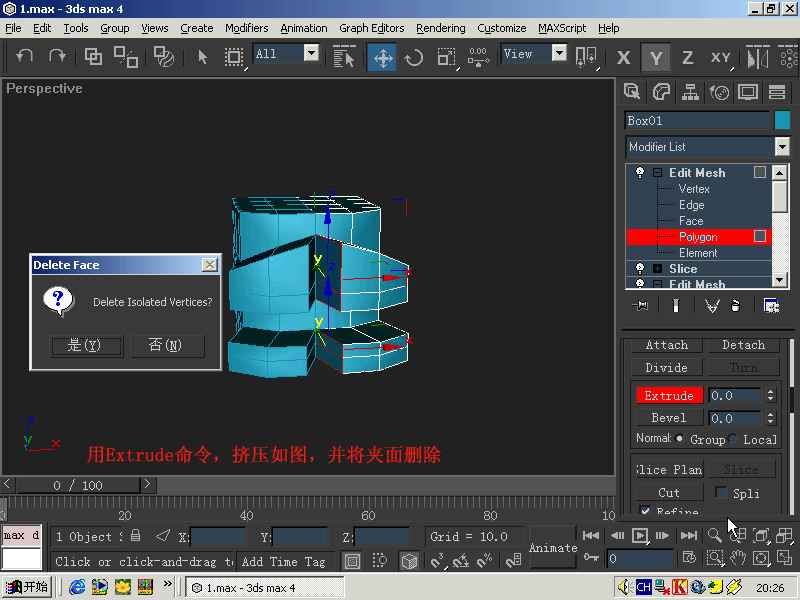Click Remove Modifier trash icon
Viewport: 800px width, 600px height.
point(735,305)
